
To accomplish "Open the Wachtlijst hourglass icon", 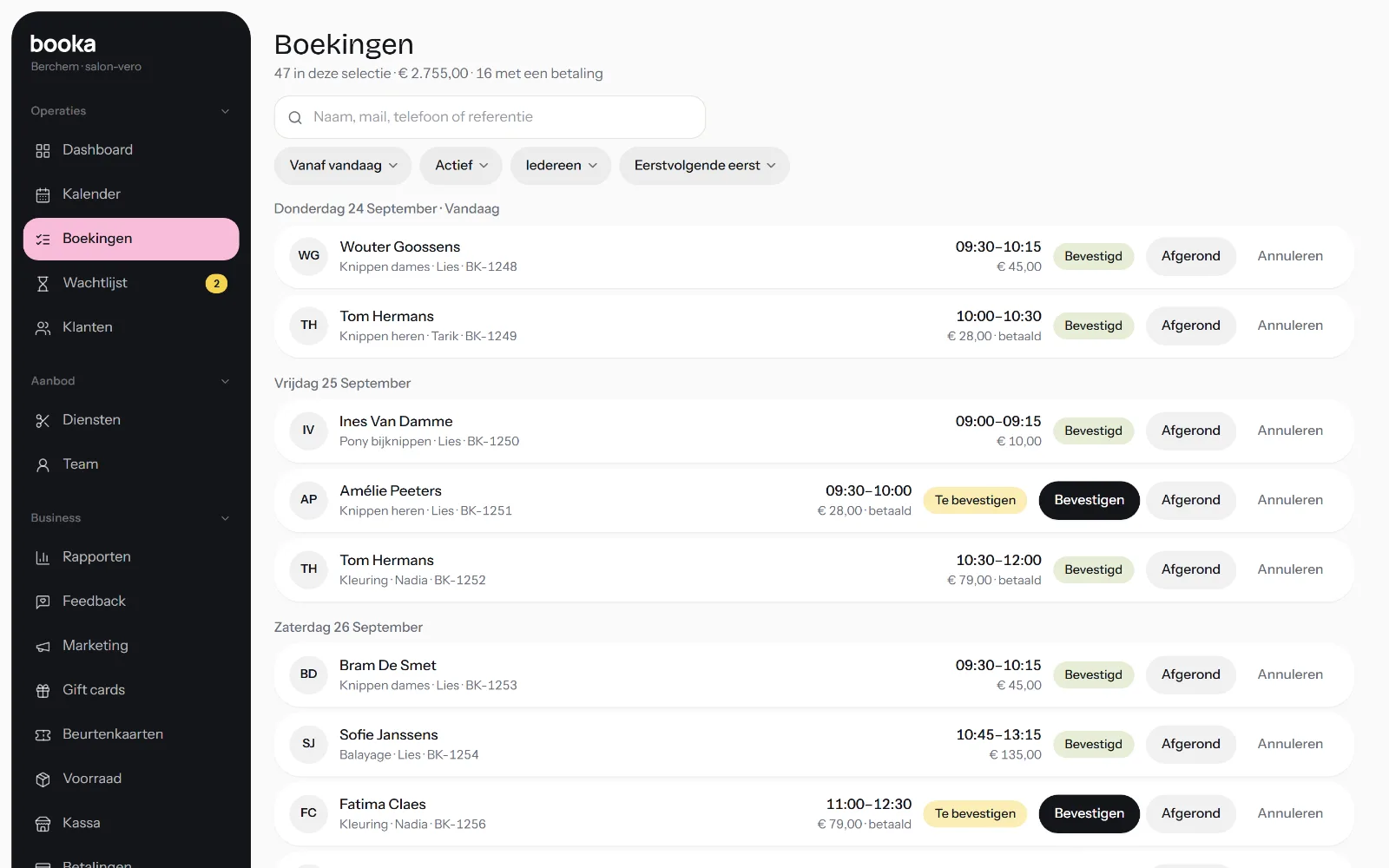I will coord(43,283).
